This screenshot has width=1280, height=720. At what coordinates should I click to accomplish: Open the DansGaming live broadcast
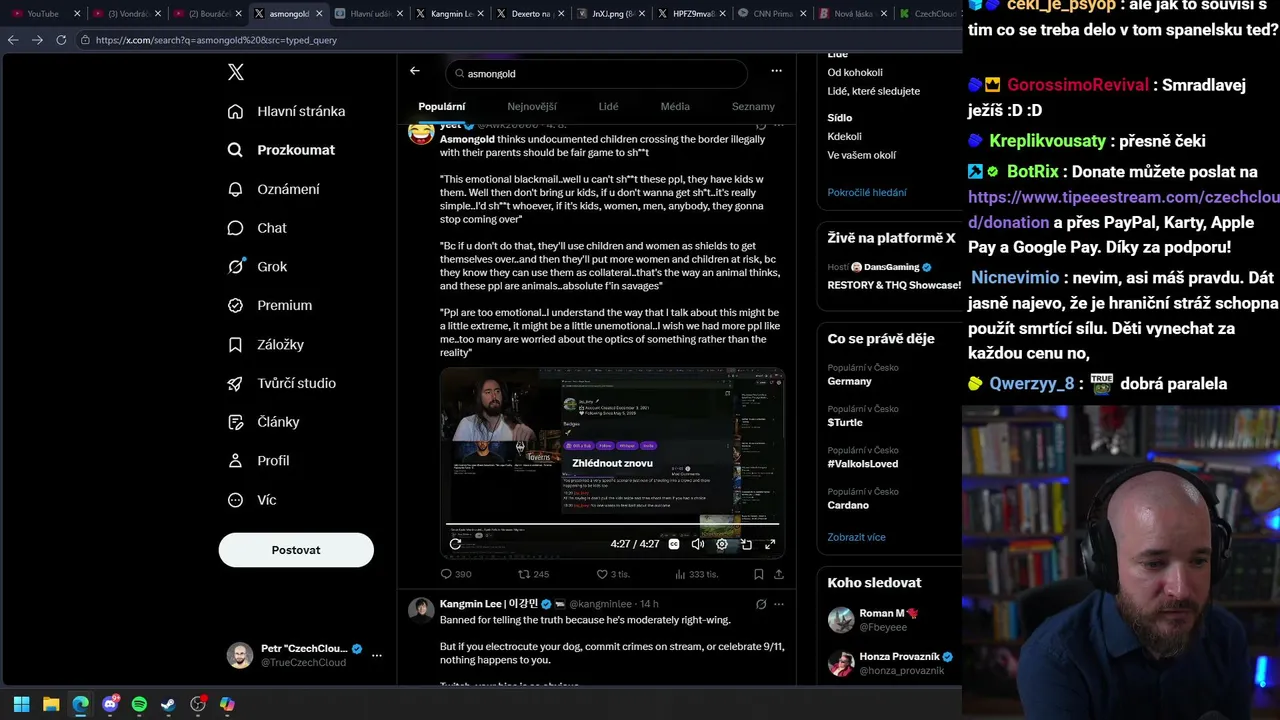tap(889, 276)
